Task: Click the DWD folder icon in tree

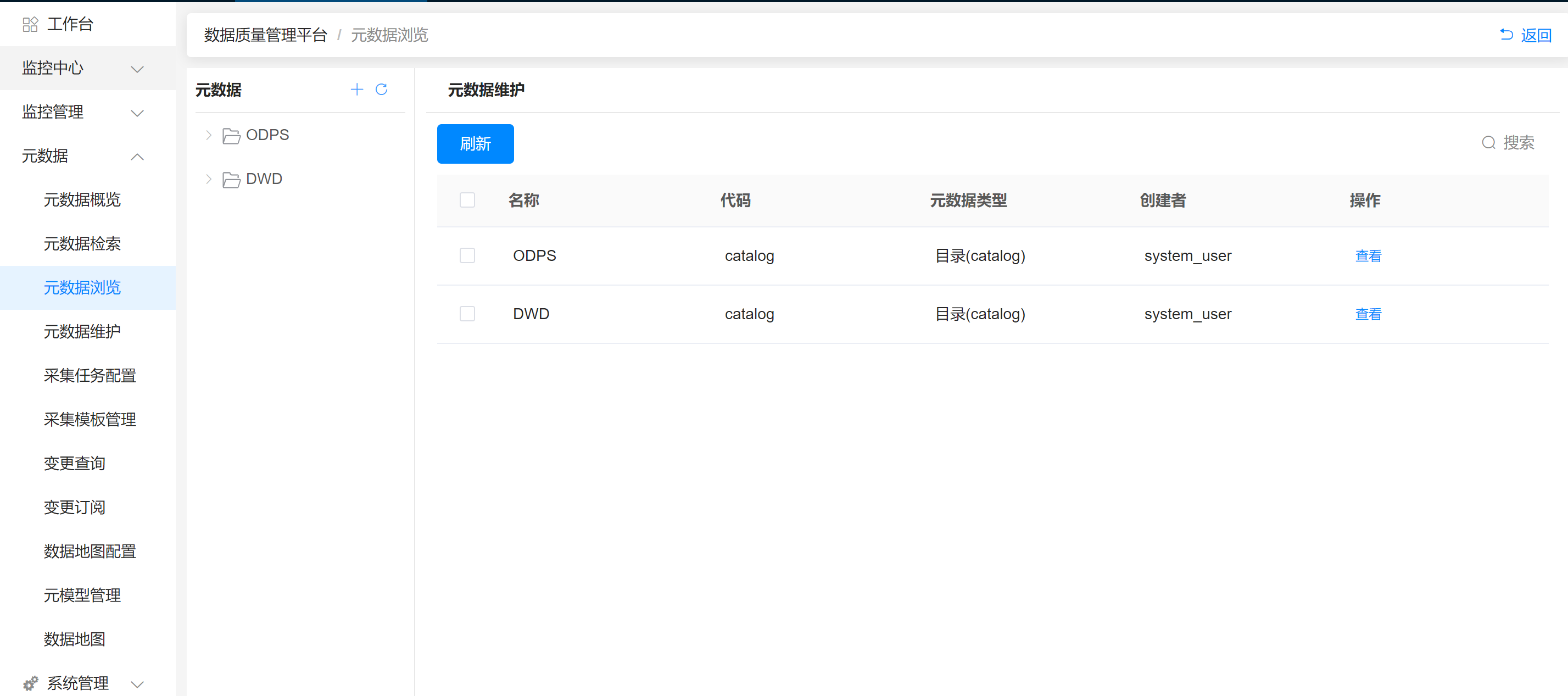Action: [231, 179]
